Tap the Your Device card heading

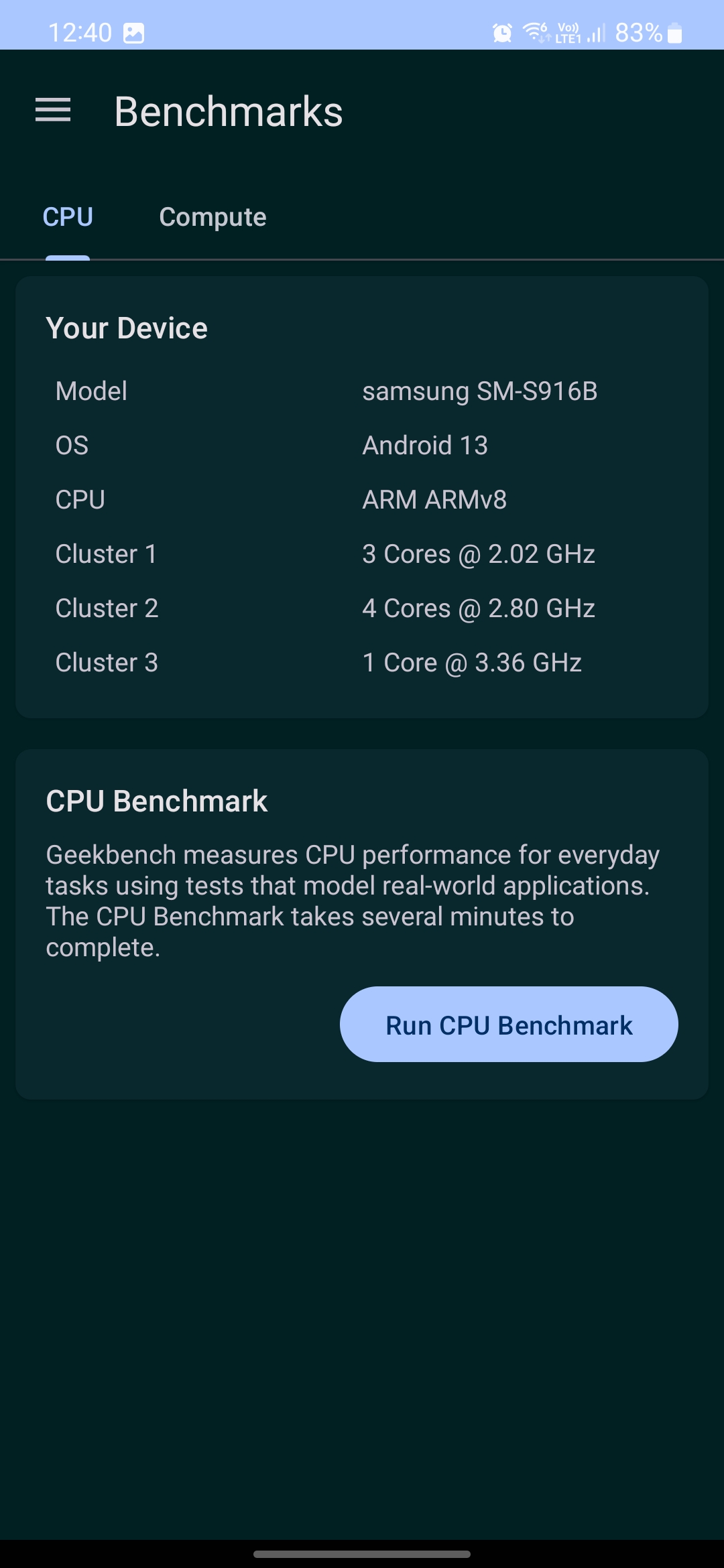(127, 328)
